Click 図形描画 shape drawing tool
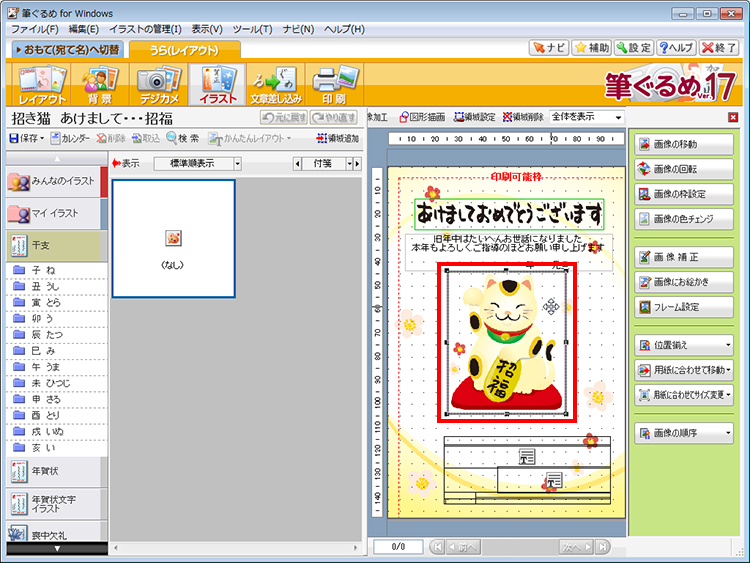750x563 pixels. (x=422, y=117)
